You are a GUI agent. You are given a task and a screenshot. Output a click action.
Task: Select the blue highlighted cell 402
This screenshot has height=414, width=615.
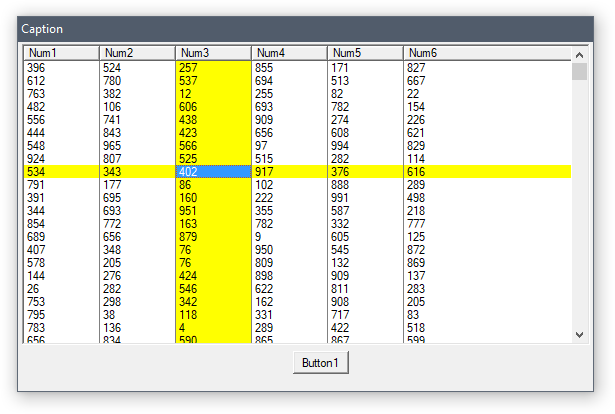(213, 172)
